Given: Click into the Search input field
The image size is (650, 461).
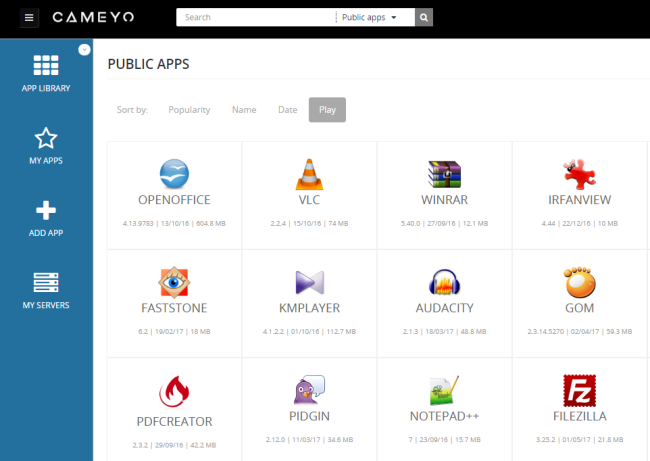Looking at the screenshot, I should tap(256, 17).
